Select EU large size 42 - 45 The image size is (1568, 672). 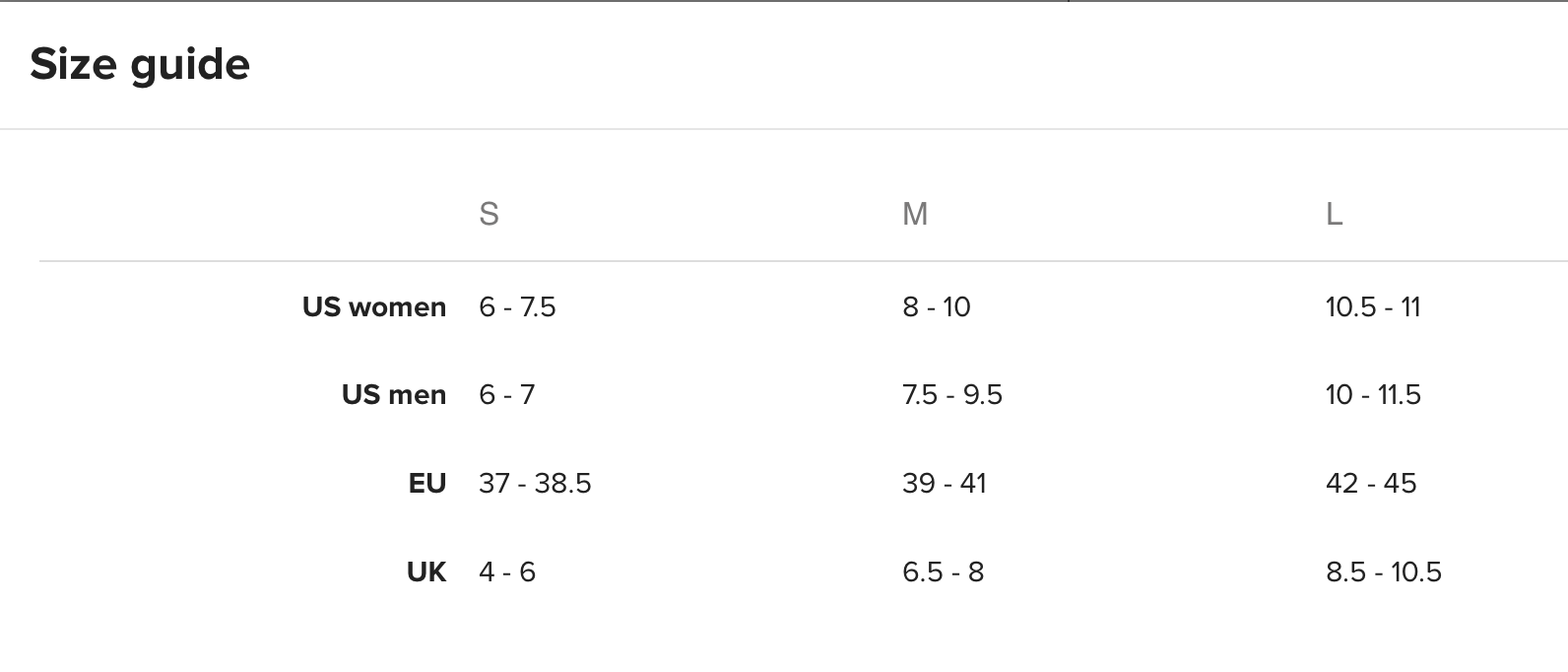[1371, 484]
